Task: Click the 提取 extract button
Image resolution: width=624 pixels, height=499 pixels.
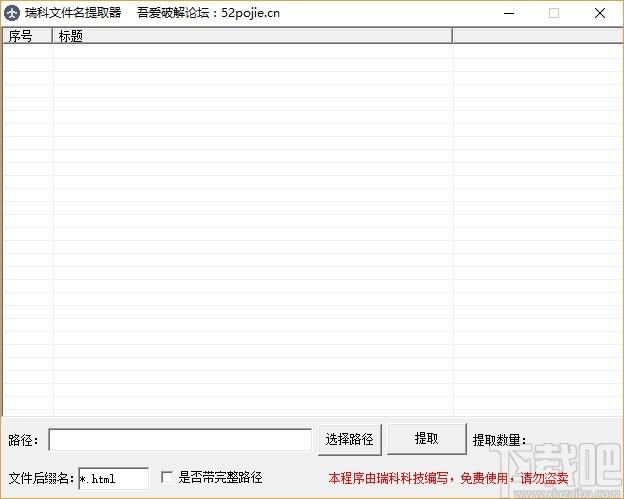Action: click(427, 439)
